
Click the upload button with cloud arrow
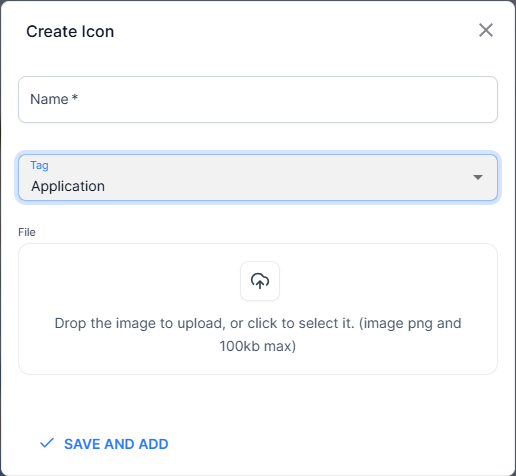click(260, 281)
